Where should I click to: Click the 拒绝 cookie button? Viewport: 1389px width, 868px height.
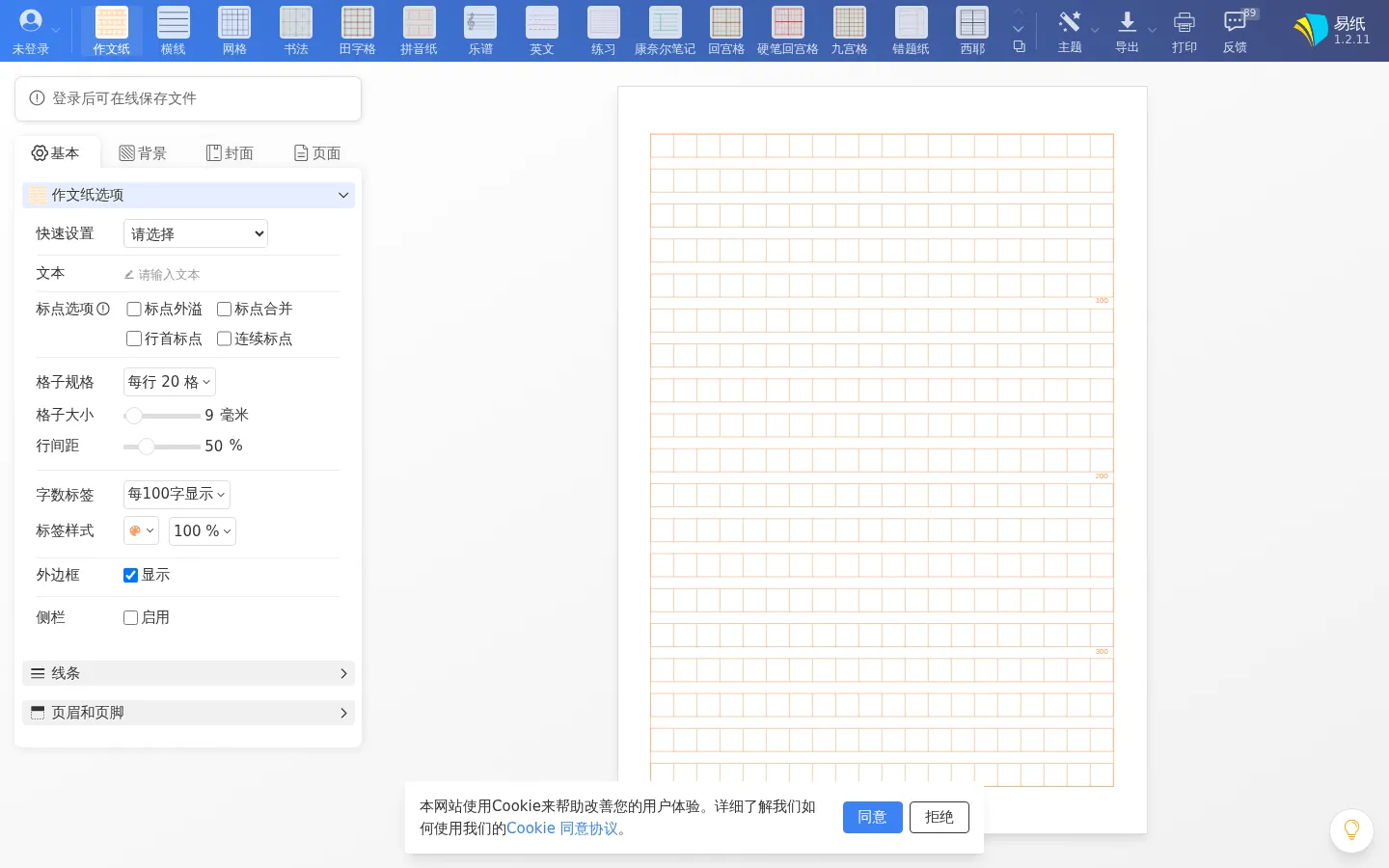(940, 817)
